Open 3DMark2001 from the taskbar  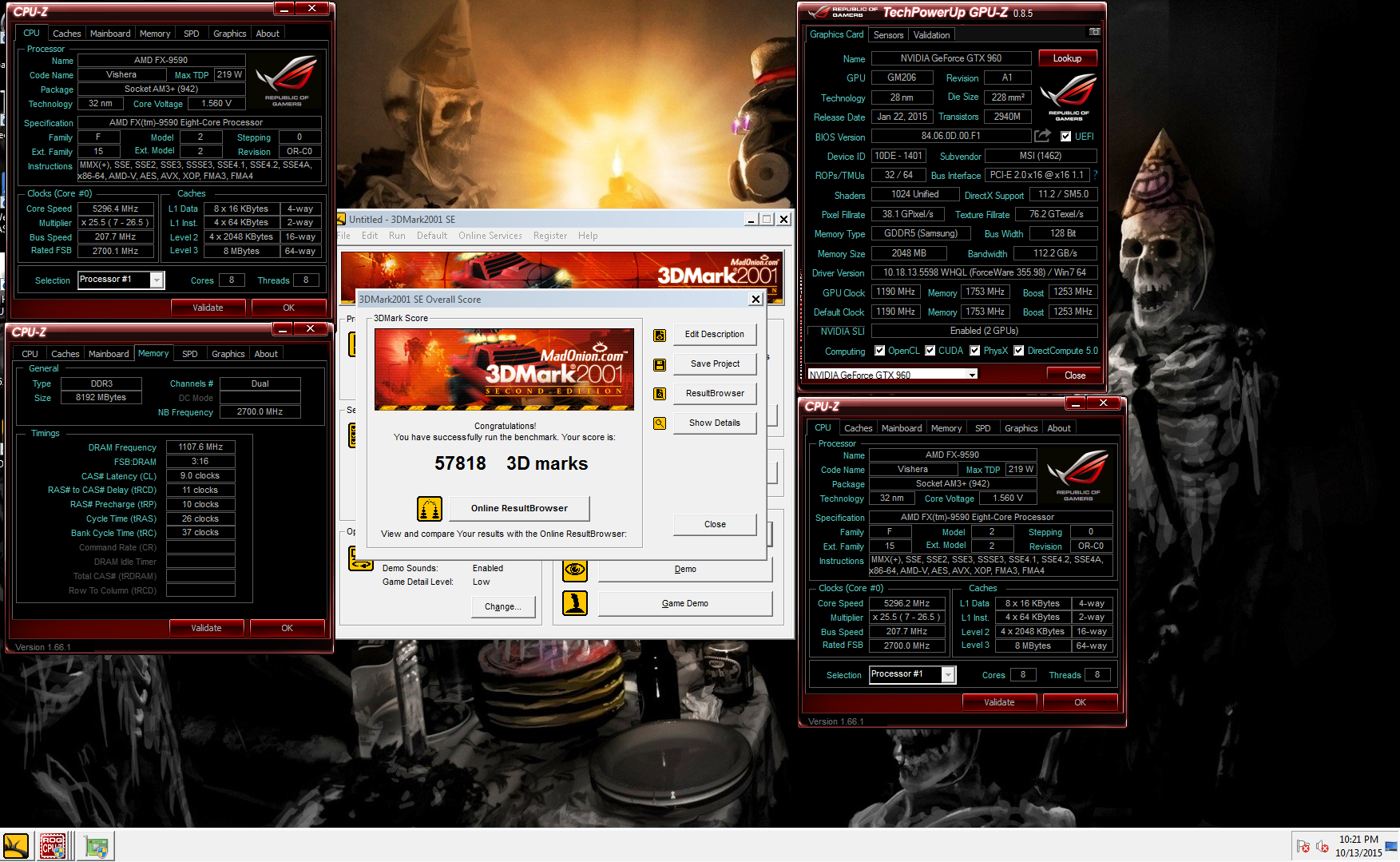16,846
